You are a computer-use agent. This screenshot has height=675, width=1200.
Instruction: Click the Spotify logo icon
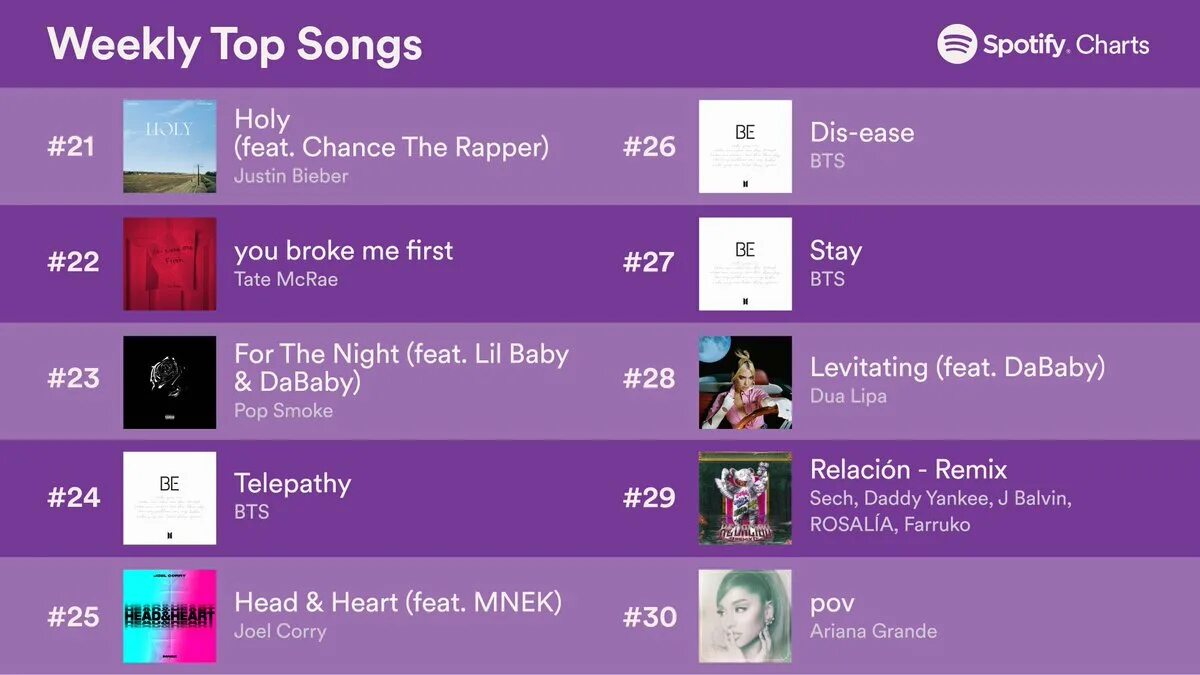[x=957, y=44]
